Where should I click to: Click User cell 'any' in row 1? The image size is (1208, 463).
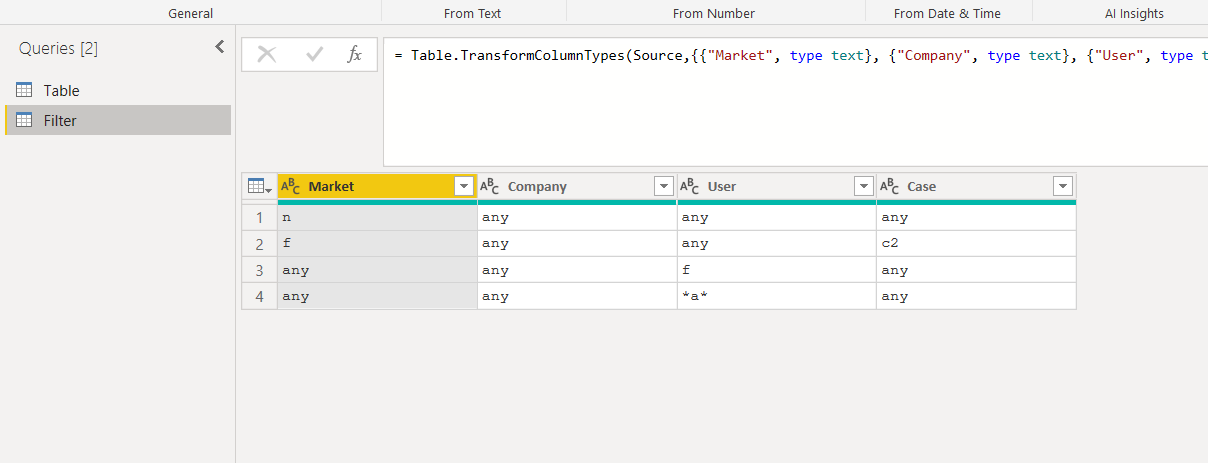(777, 217)
